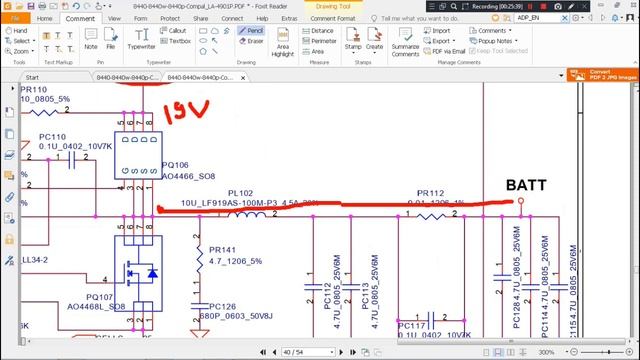This screenshot has width=640, height=360.
Task: Select the Hand tool
Action: 16,31
